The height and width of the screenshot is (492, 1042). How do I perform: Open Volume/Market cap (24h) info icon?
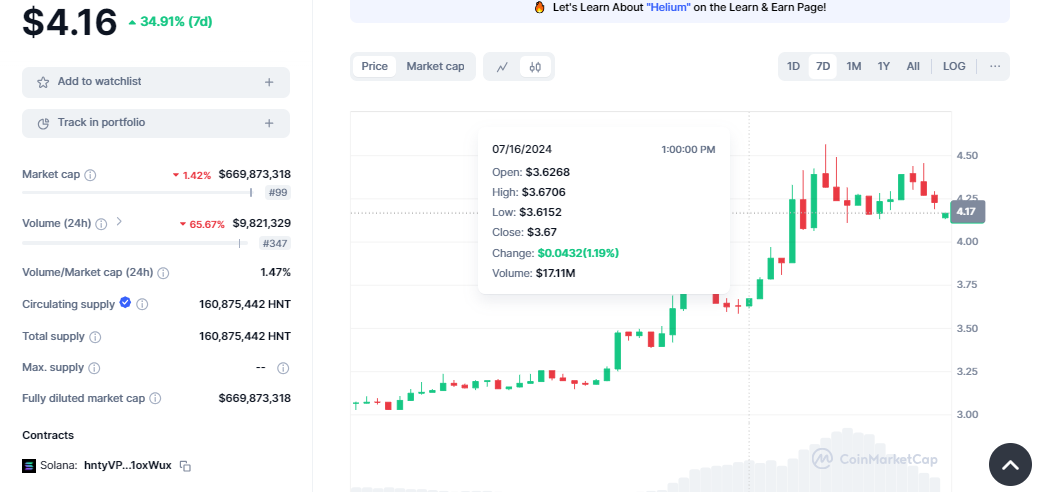click(163, 273)
